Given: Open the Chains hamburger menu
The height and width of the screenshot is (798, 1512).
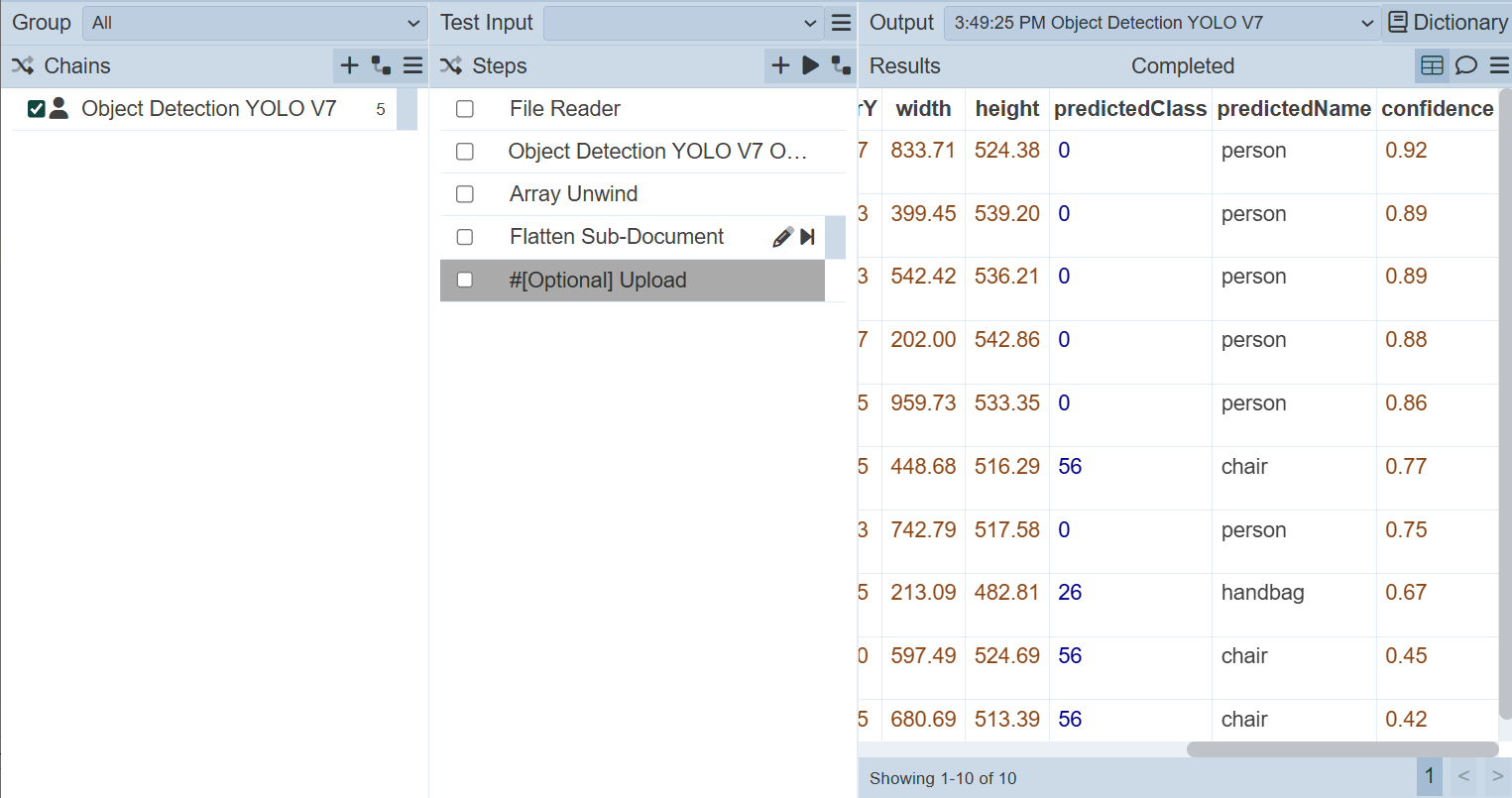Looking at the screenshot, I should point(412,65).
